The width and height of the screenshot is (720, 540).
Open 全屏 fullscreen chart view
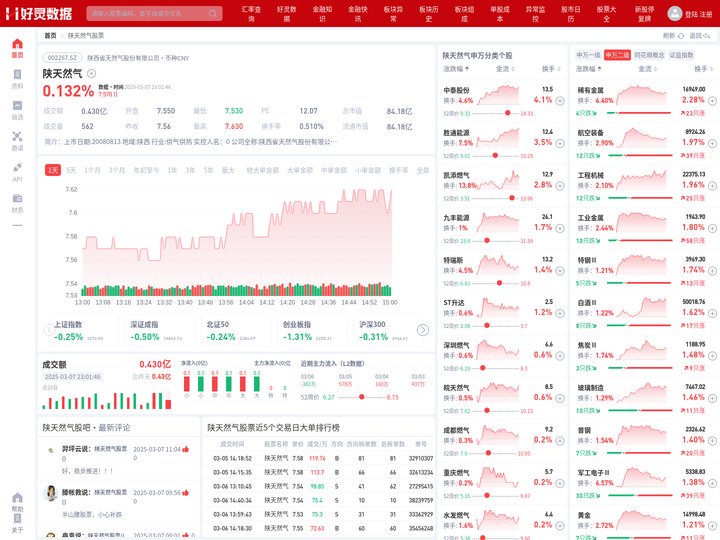pyautogui.click(x=422, y=170)
